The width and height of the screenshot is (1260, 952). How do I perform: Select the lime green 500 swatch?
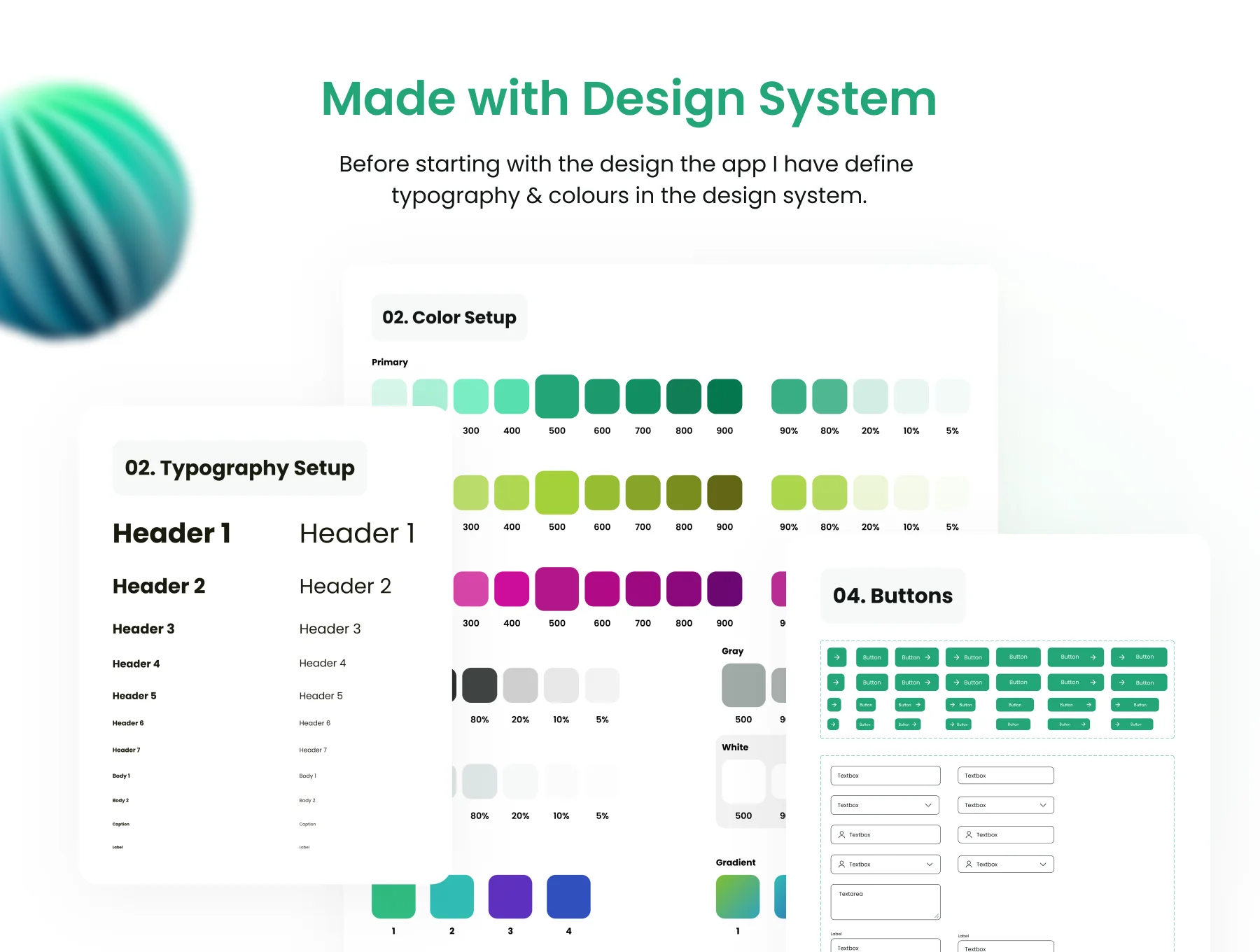coord(557,493)
